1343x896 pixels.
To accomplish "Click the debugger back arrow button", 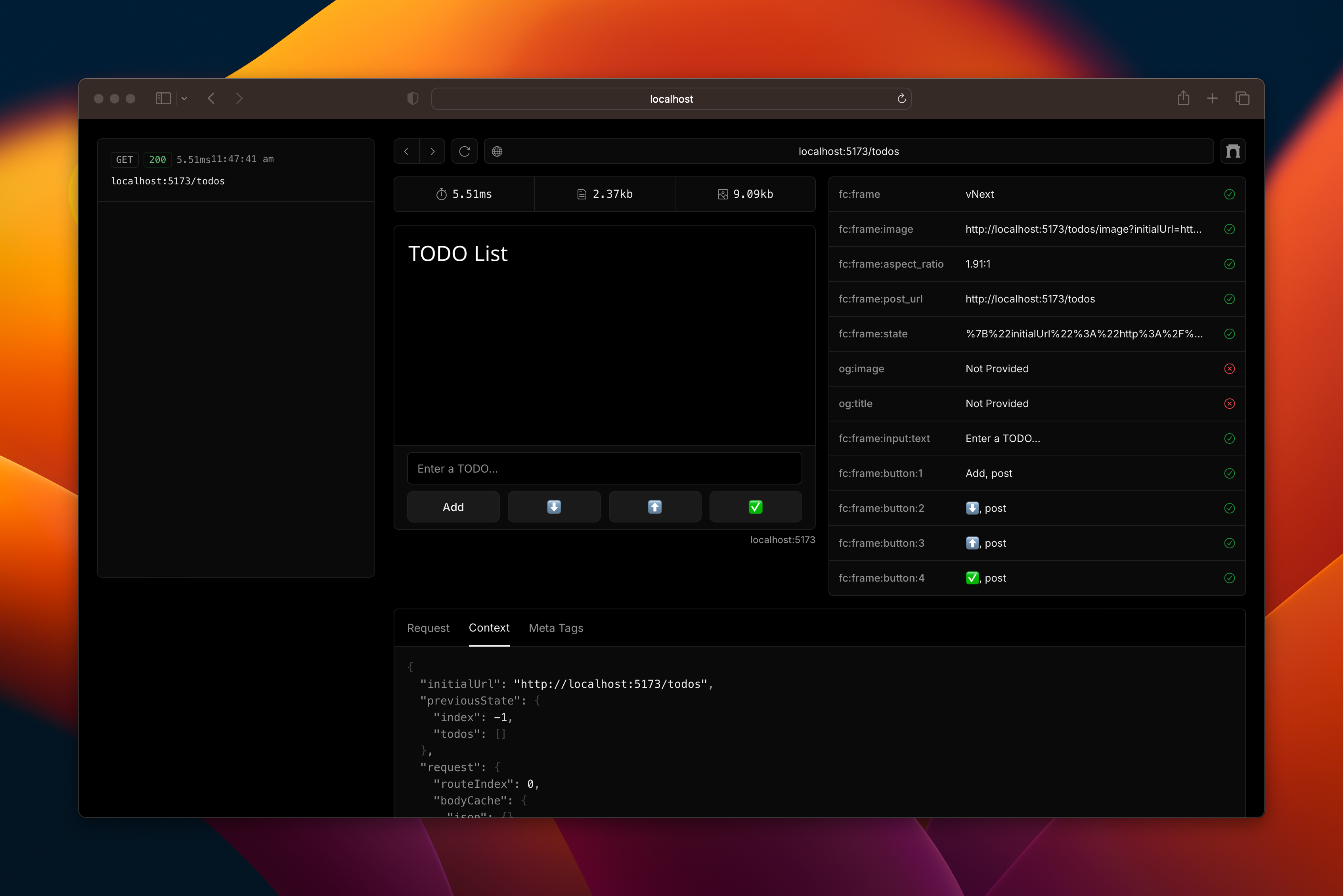I will pos(406,151).
